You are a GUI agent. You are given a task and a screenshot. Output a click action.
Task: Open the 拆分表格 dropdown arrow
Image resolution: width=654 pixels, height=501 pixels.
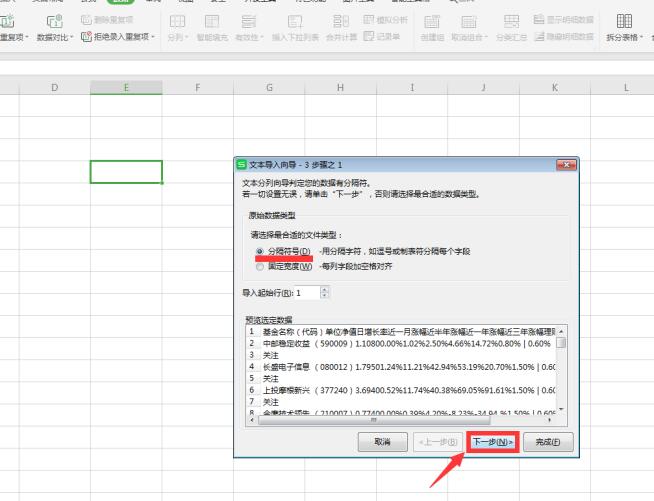[641, 37]
